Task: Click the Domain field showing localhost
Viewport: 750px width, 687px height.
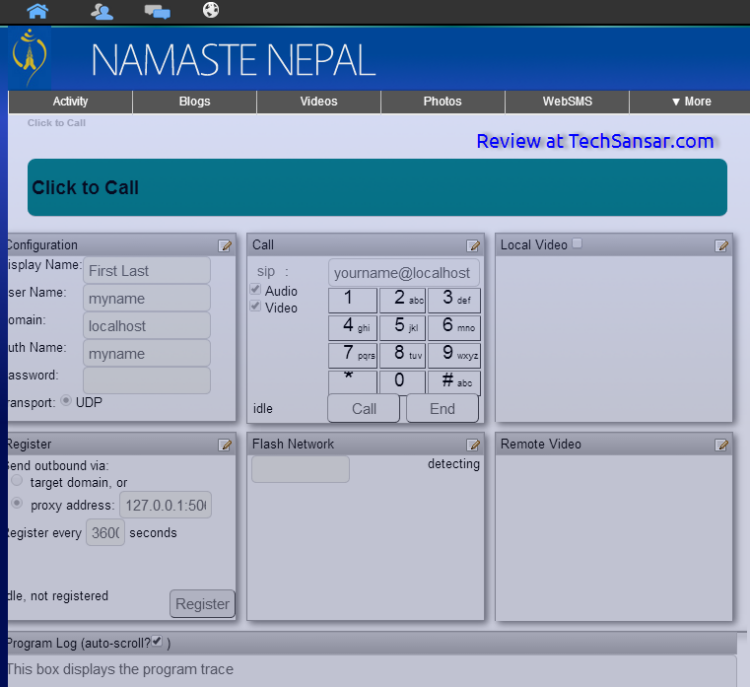Action: coord(147,326)
